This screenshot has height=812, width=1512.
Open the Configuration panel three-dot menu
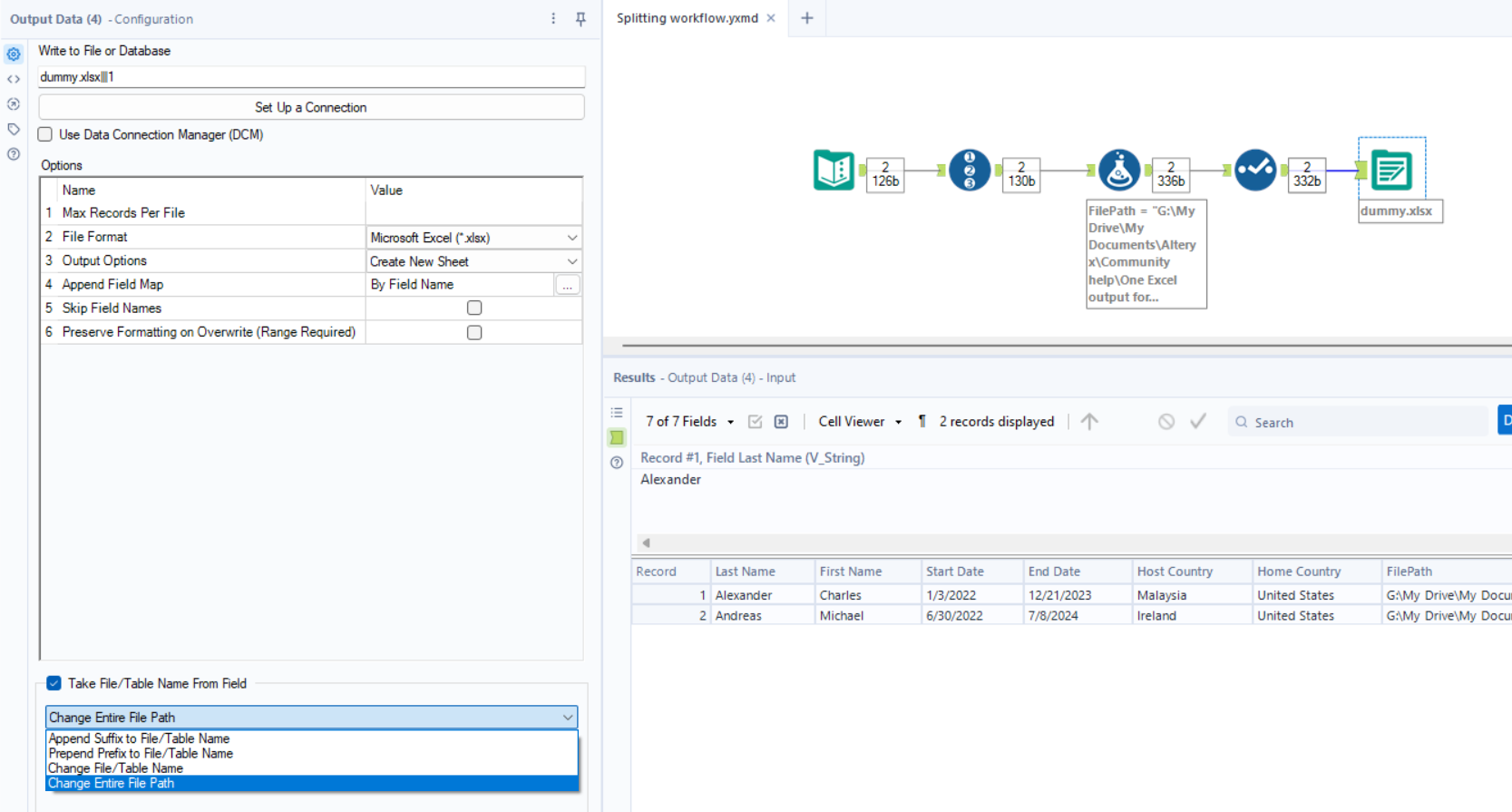point(553,19)
